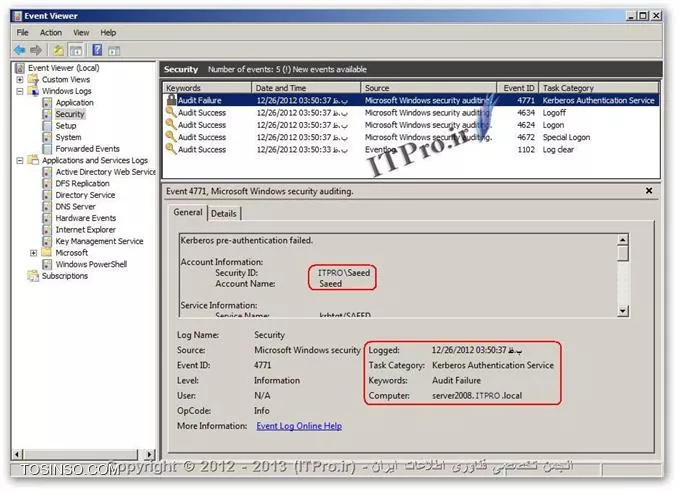678x491 pixels.
Task: Click the Setup log icon in tree
Action: (48, 126)
